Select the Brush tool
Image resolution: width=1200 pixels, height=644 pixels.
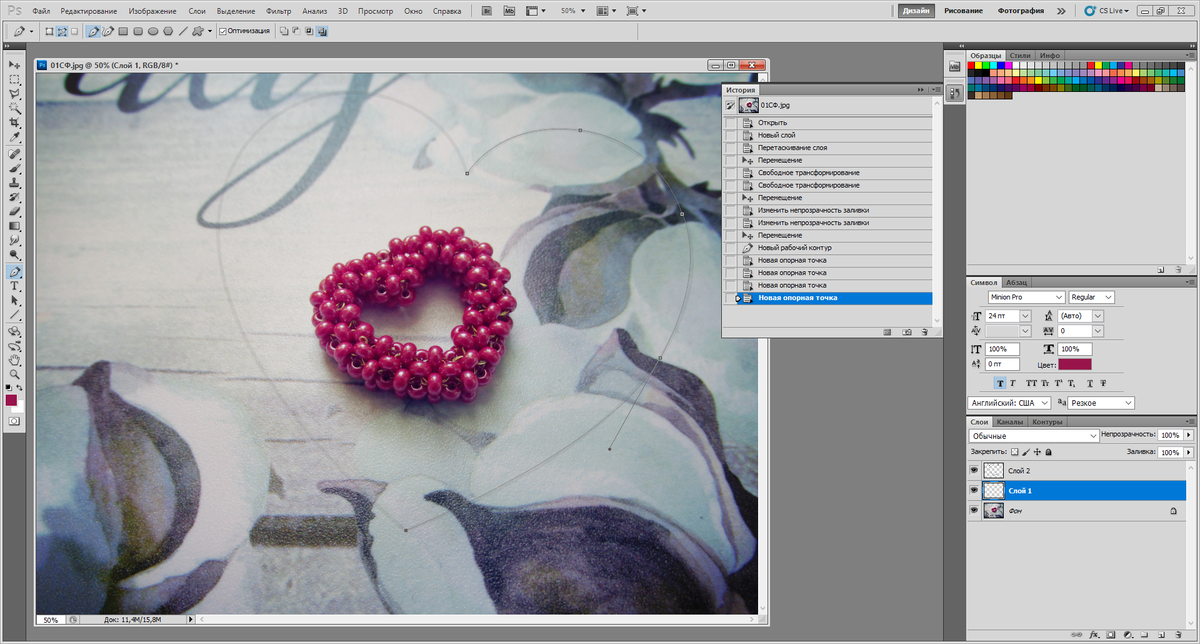(x=14, y=169)
